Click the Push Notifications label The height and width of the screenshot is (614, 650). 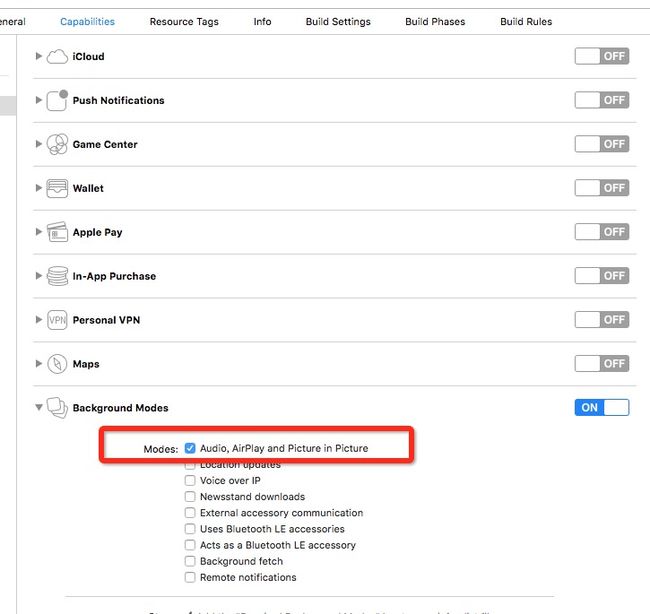(x=119, y=100)
